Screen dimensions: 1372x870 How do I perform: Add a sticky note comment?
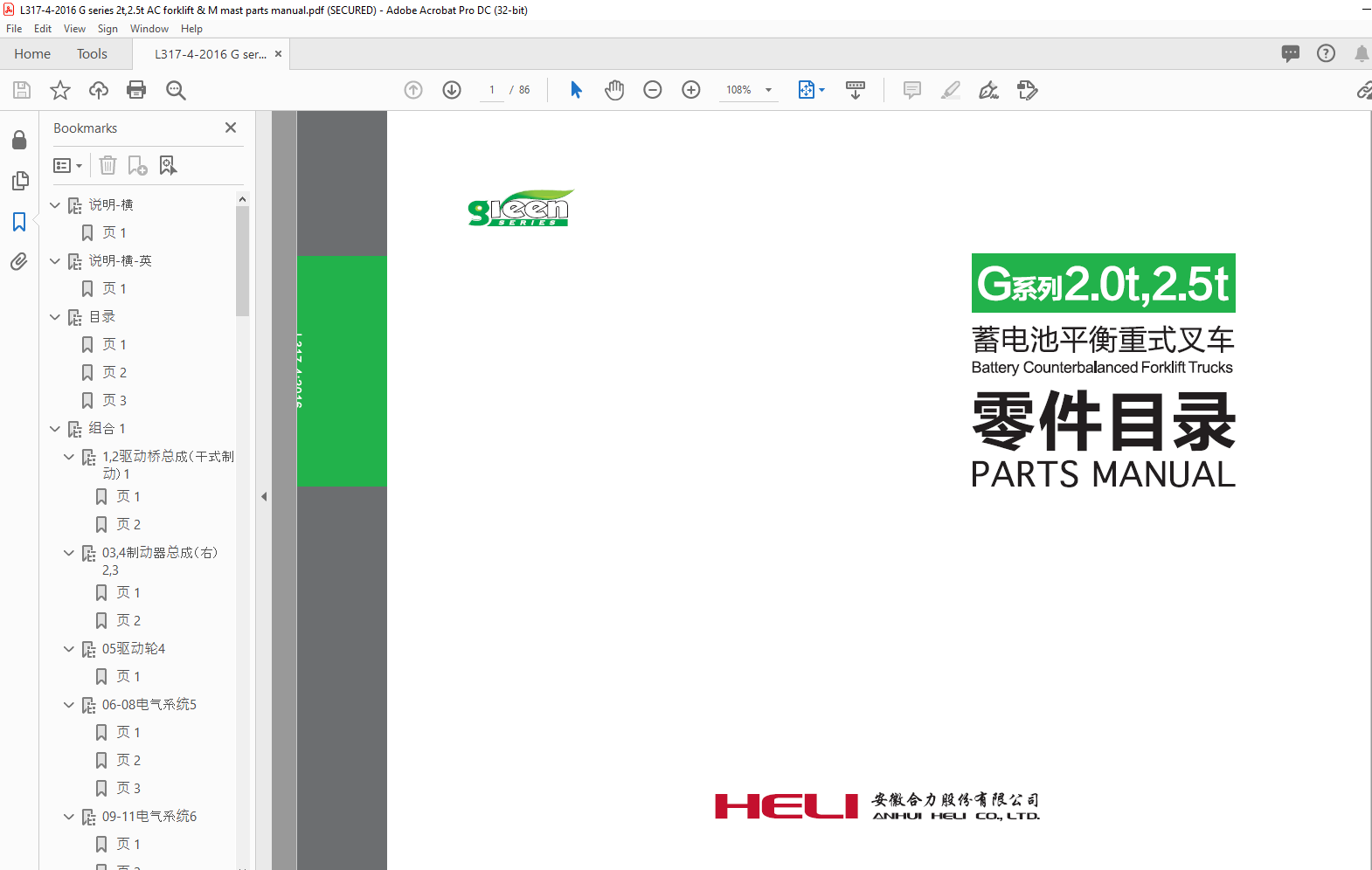click(x=912, y=90)
